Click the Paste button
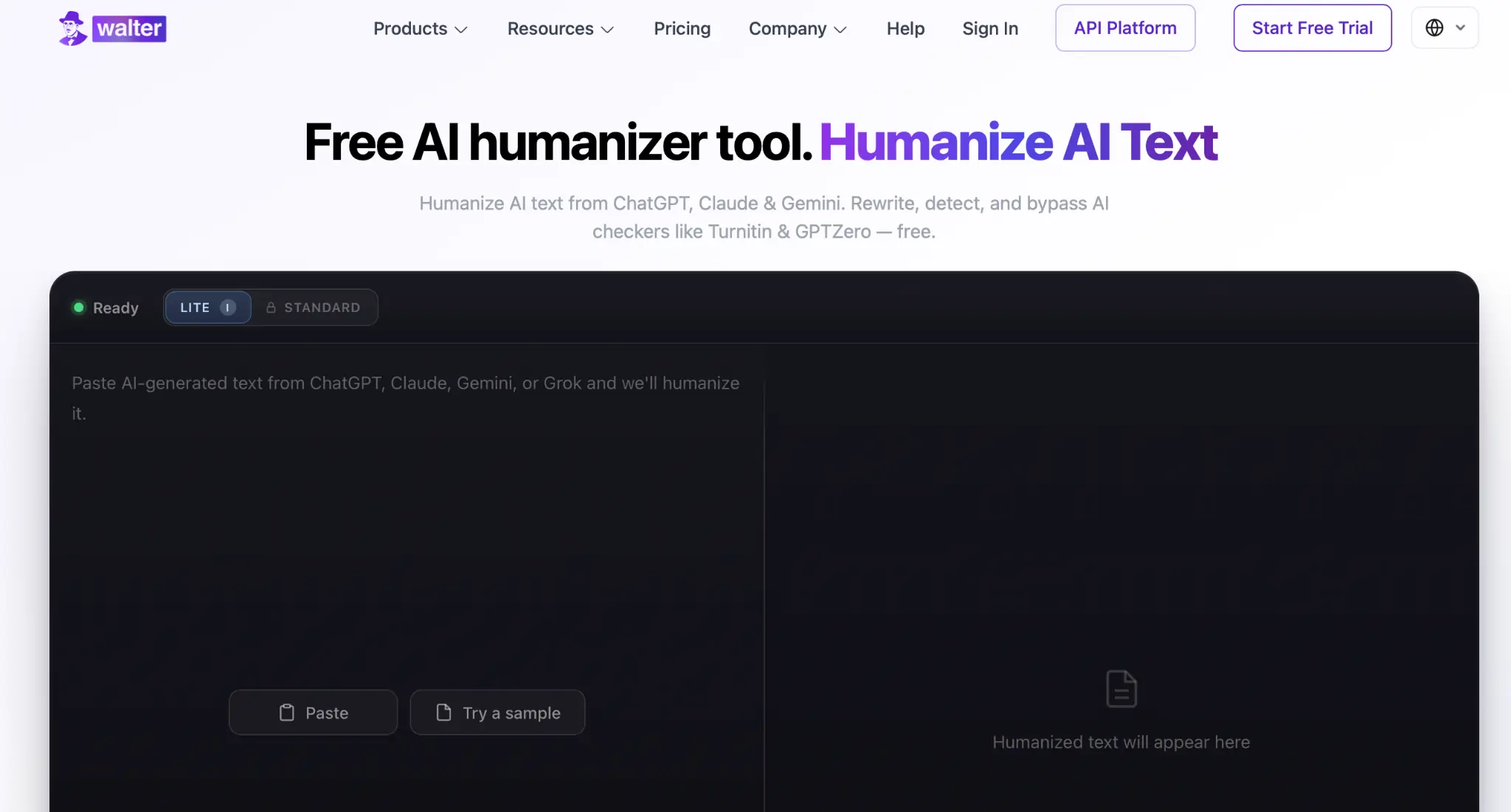Image resolution: width=1511 pixels, height=812 pixels. pos(314,712)
